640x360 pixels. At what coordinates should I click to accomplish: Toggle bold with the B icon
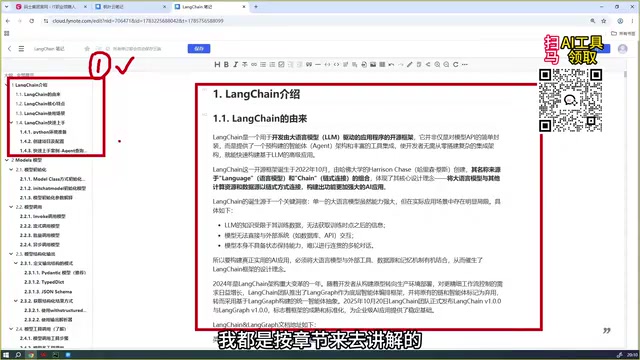226,64
